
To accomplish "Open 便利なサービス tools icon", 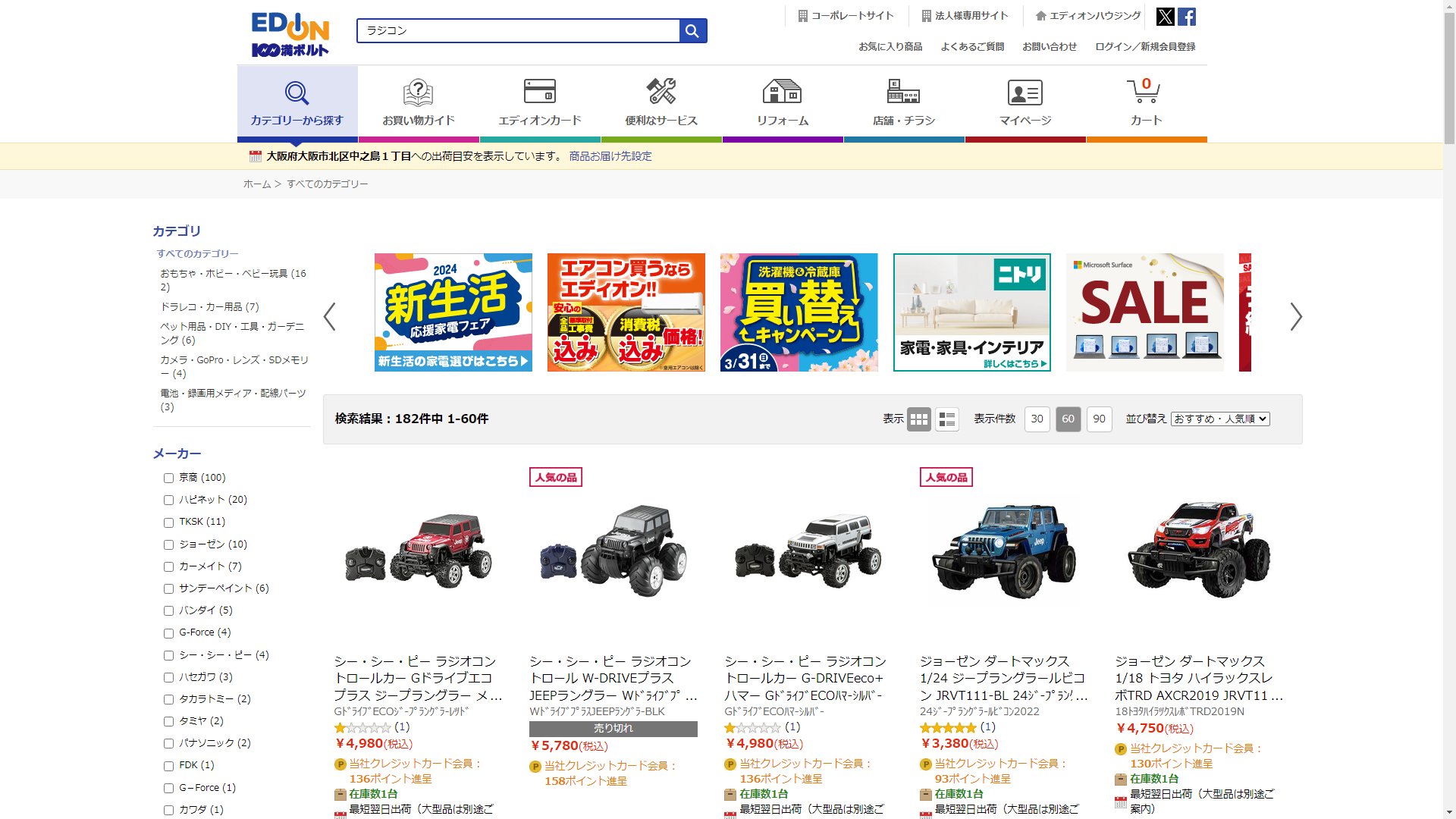I will [661, 93].
